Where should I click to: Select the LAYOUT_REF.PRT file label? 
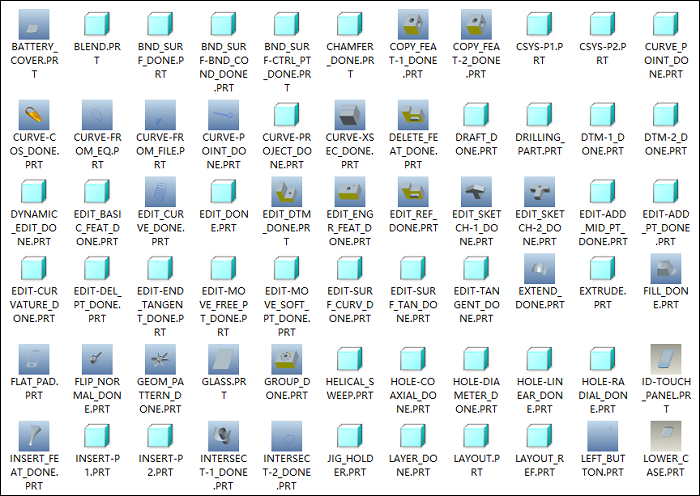pyautogui.click(x=539, y=465)
